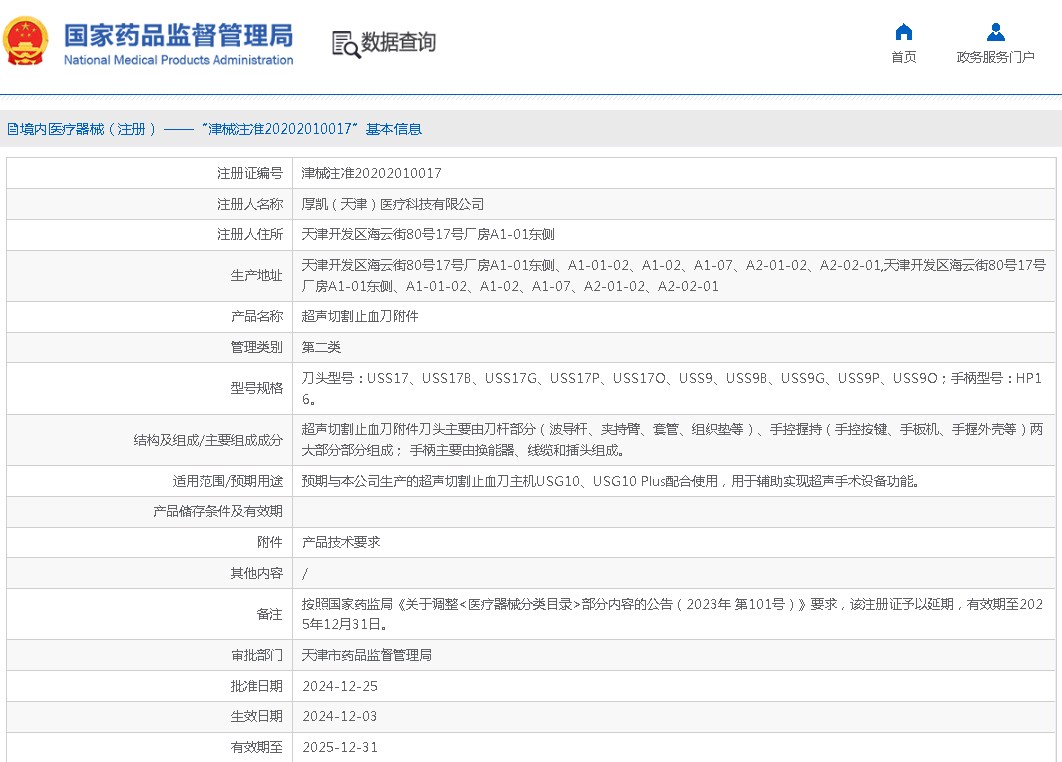The height and width of the screenshot is (762, 1062).
Task: Select the 备注 remark about 2023年第101号
Action: pos(673,614)
